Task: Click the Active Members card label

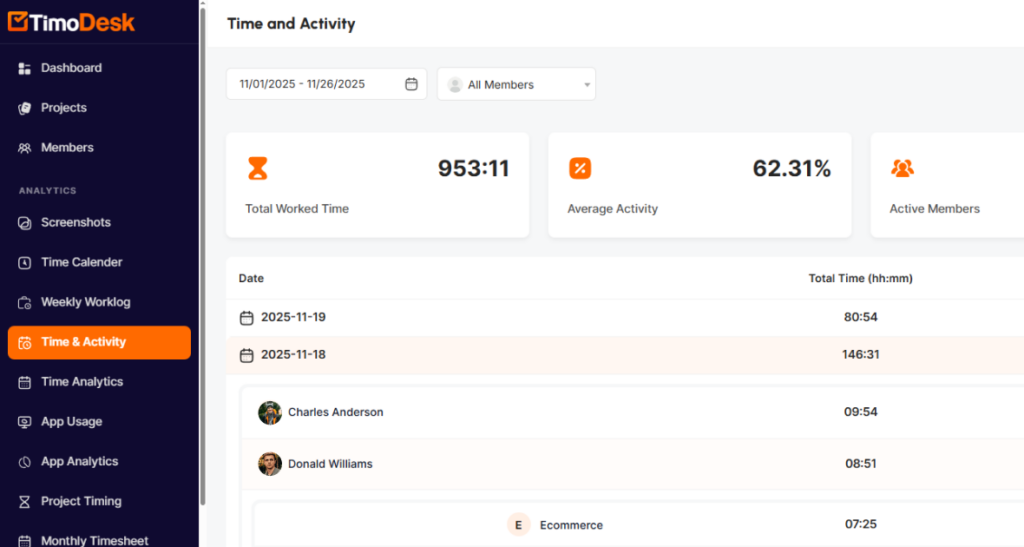Action: click(x=935, y=209)
